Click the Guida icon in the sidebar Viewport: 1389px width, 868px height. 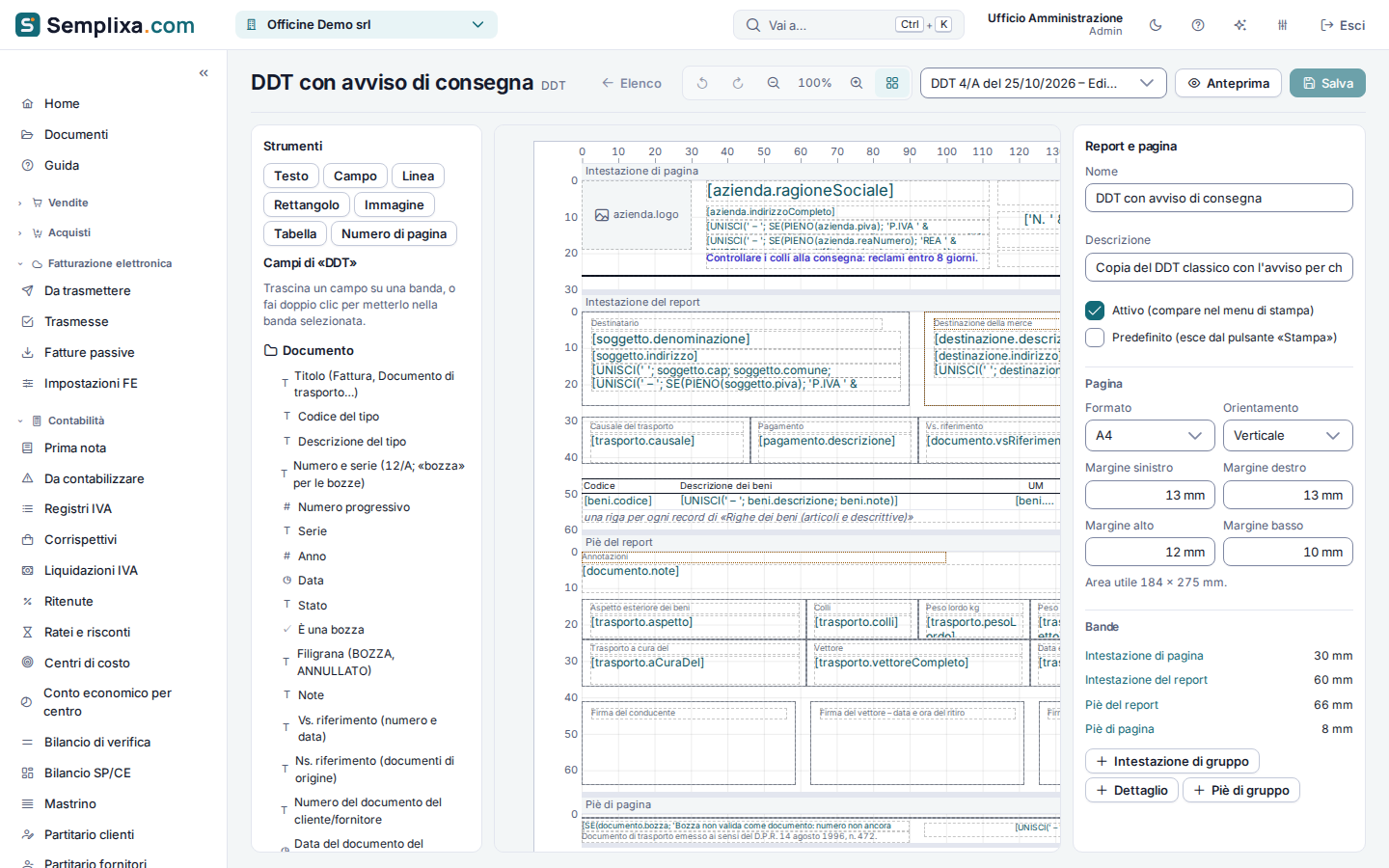point(27,166)
